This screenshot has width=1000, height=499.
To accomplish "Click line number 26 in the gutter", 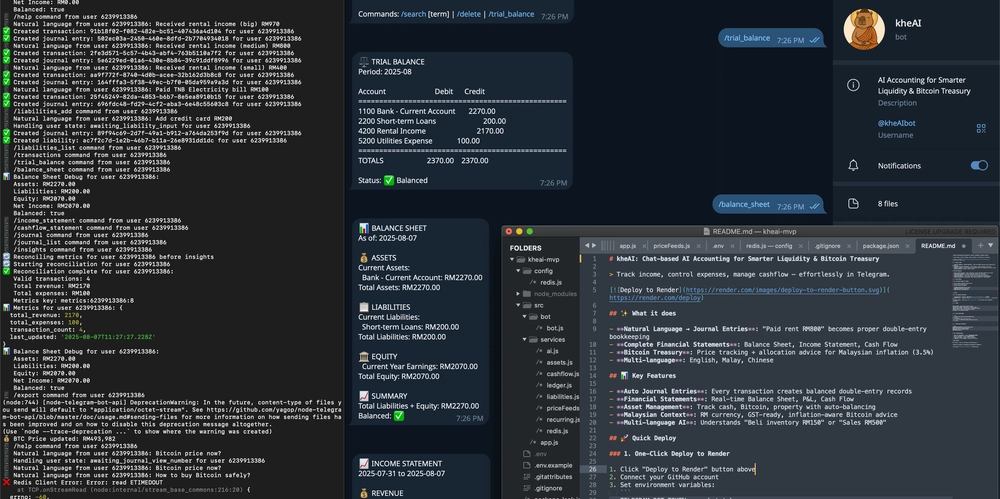I will pos(592,469).
